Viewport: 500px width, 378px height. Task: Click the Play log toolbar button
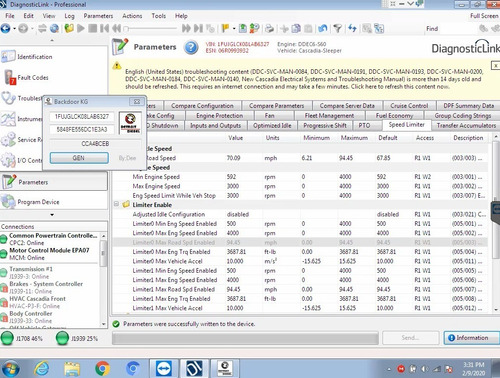click(81, 29)
